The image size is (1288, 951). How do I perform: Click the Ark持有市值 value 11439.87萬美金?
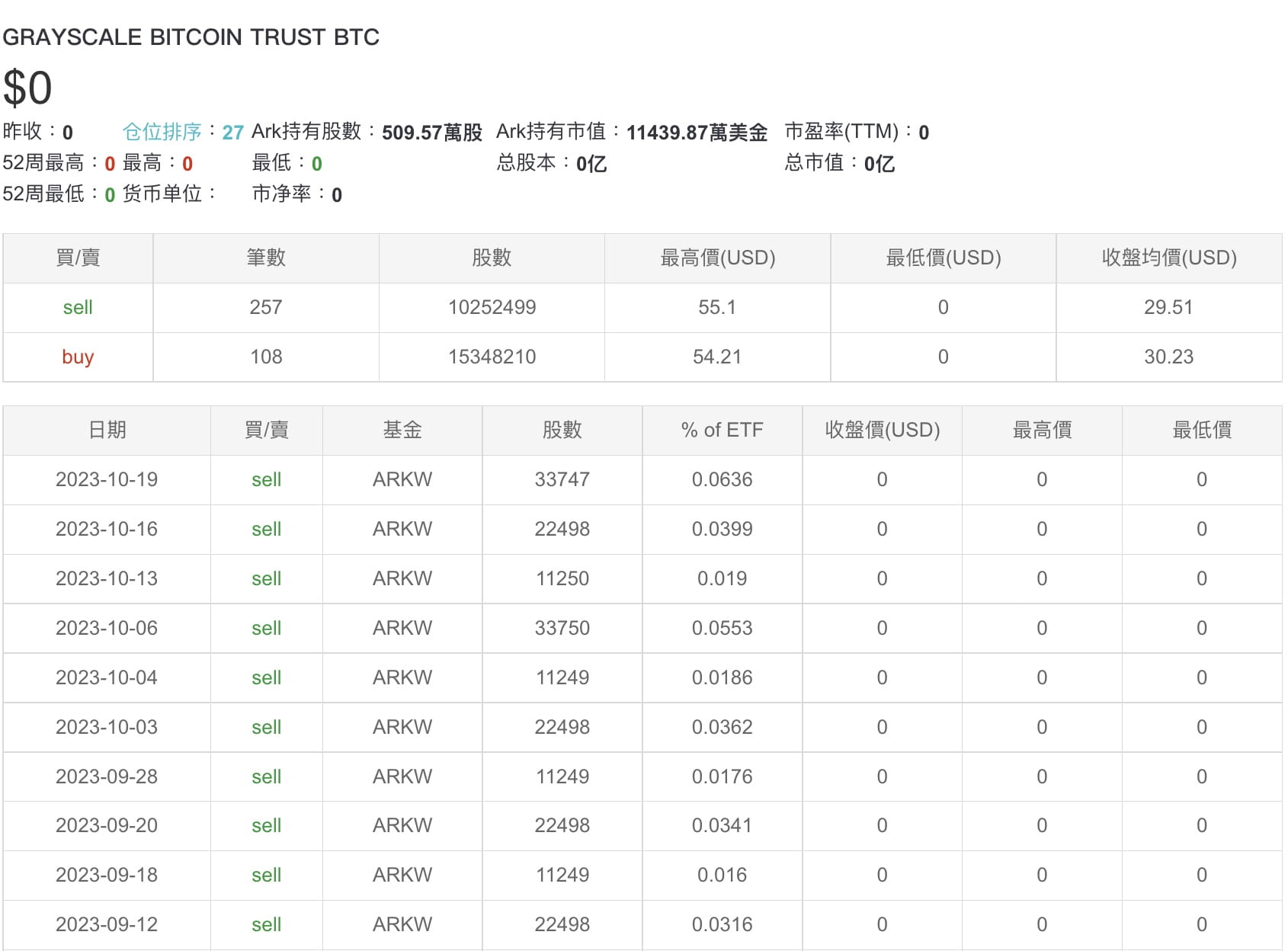699,131
